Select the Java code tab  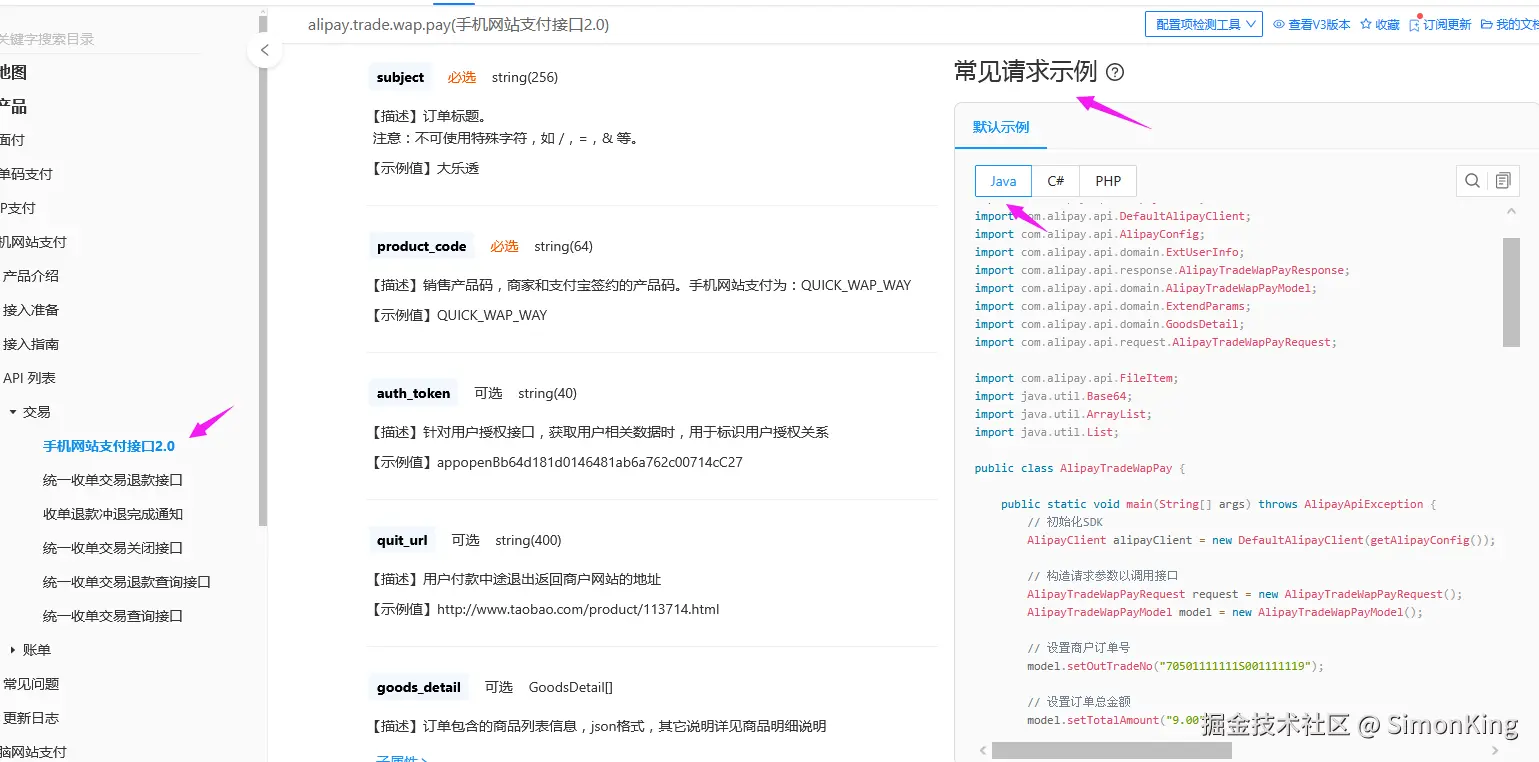tap(1003, 181)
